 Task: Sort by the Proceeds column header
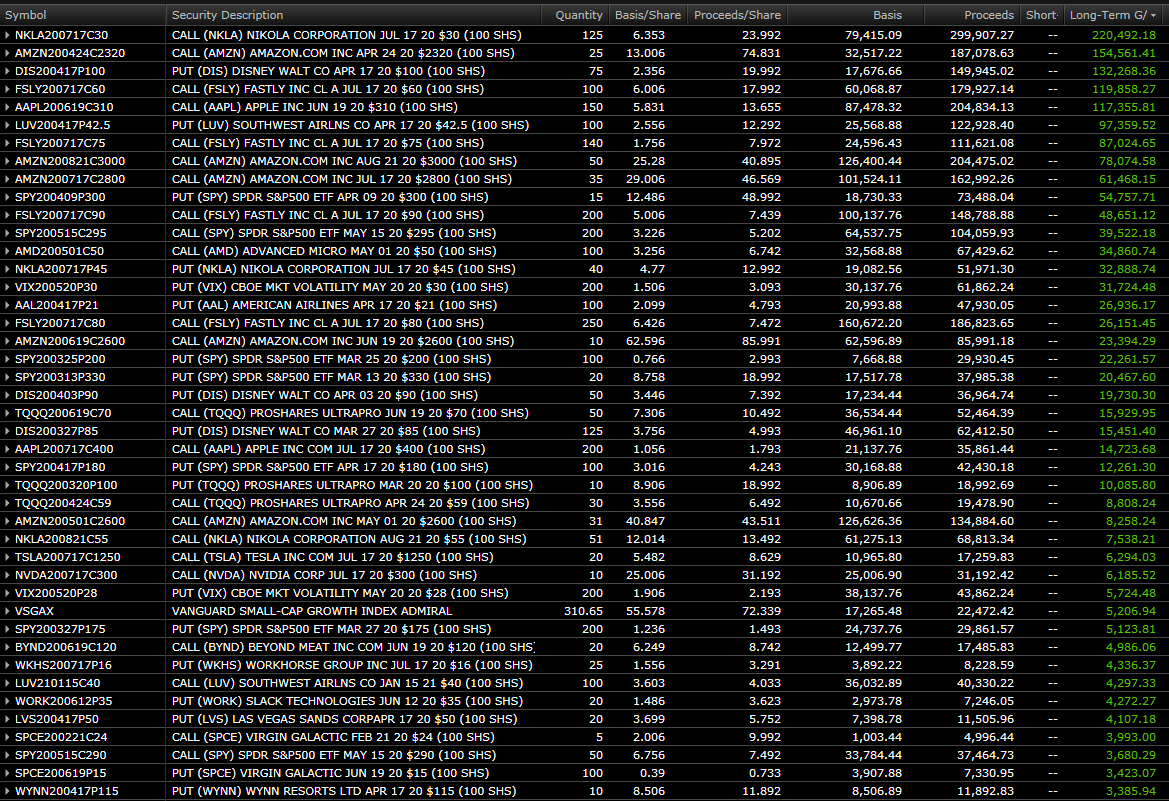point(989,15)
